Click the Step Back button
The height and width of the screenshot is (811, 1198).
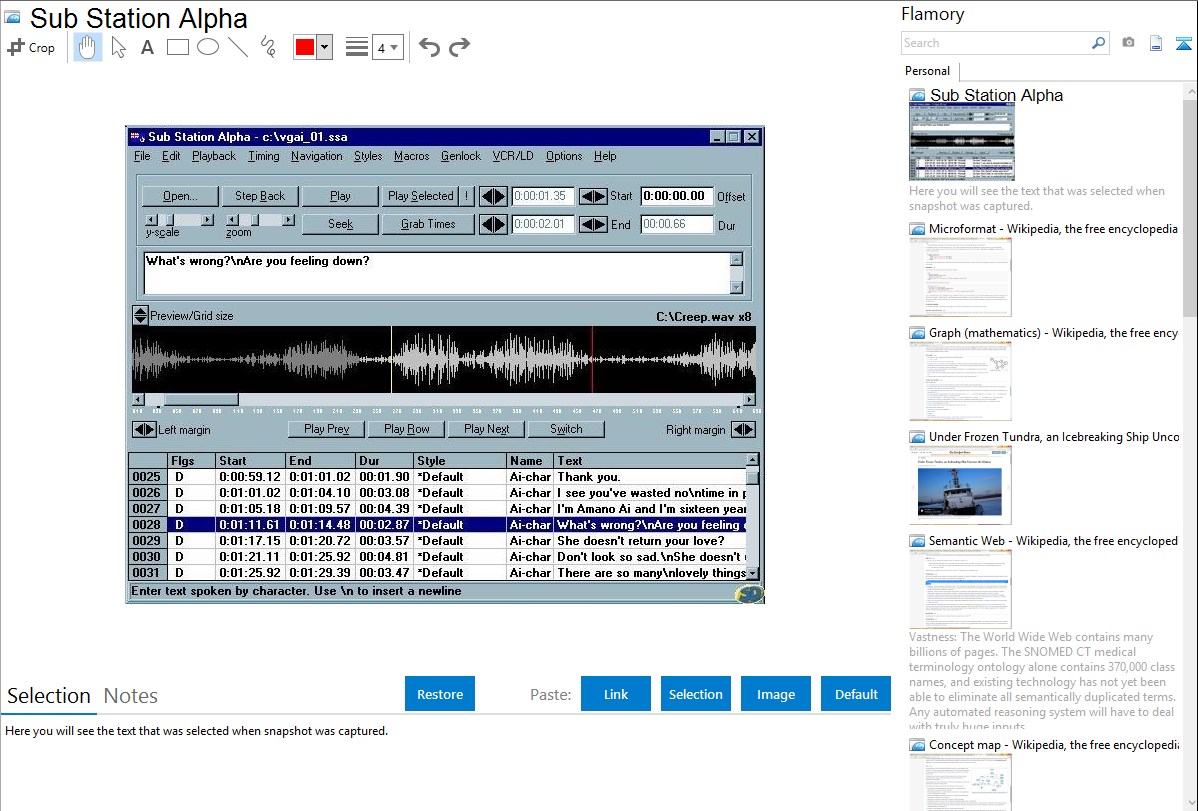click(260, 196)
